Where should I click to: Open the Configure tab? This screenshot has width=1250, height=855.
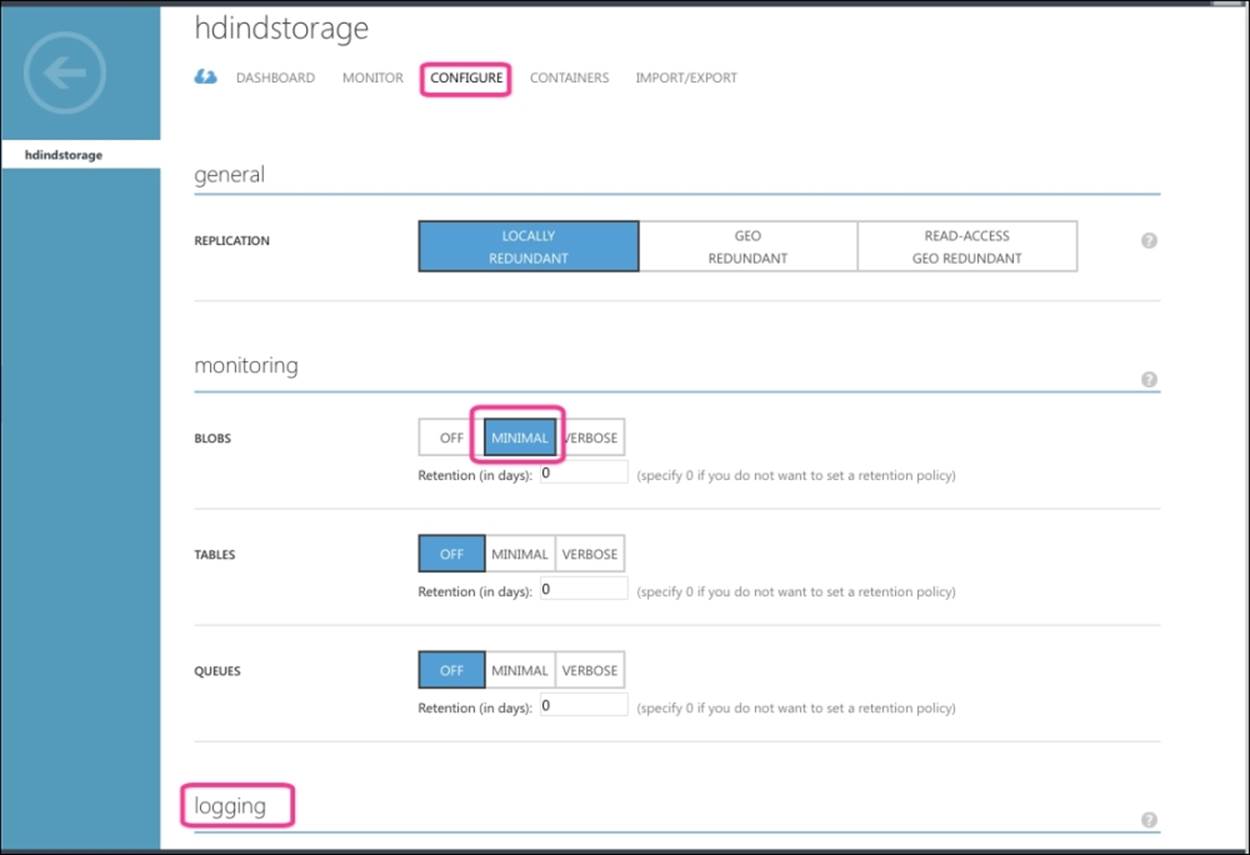tap(466, 78)
